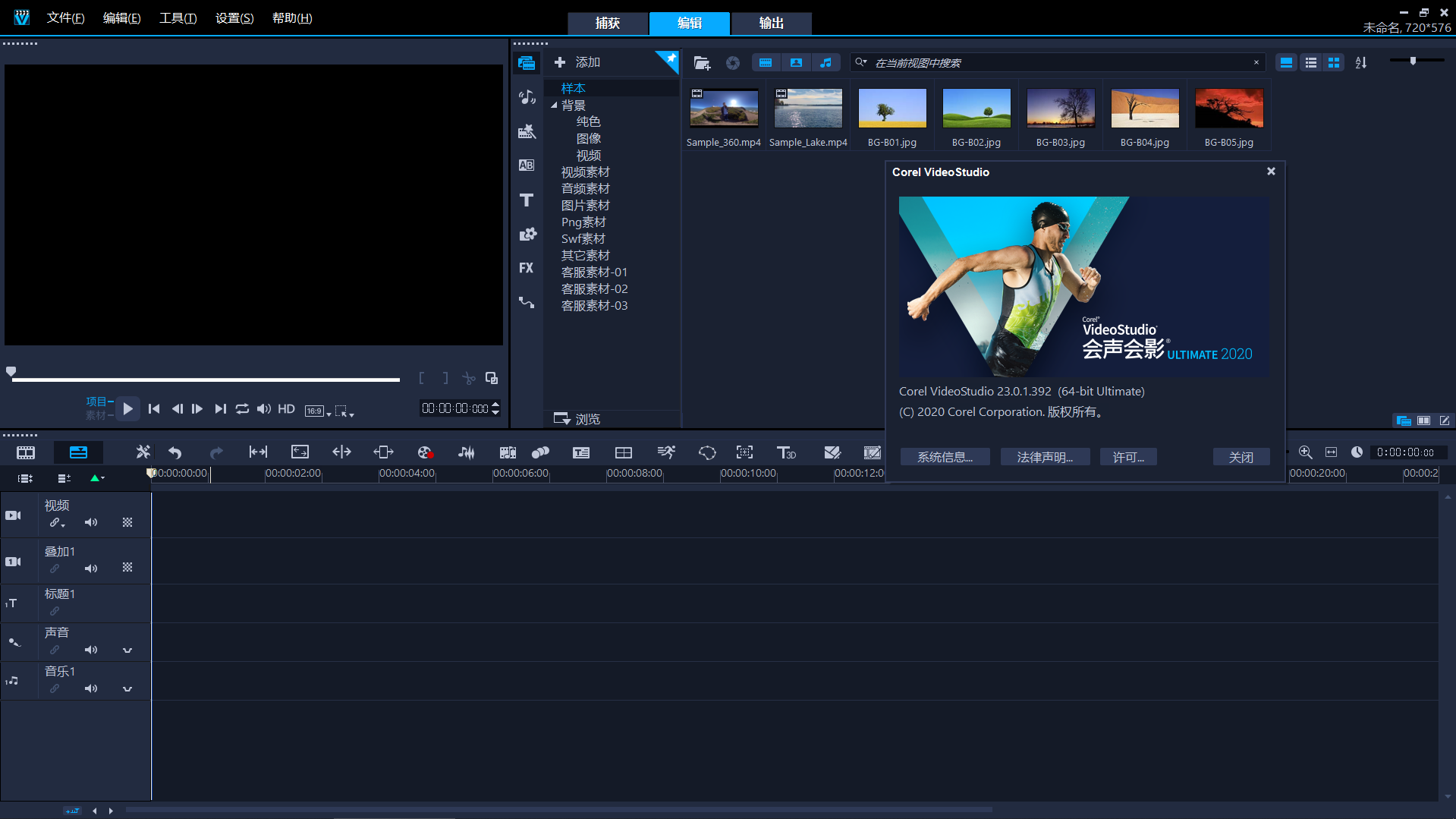Image resolution: width=1456 pixels, height=819 pixels.
Task: Switch to Timeline view icon
Action: click(78, 453)
